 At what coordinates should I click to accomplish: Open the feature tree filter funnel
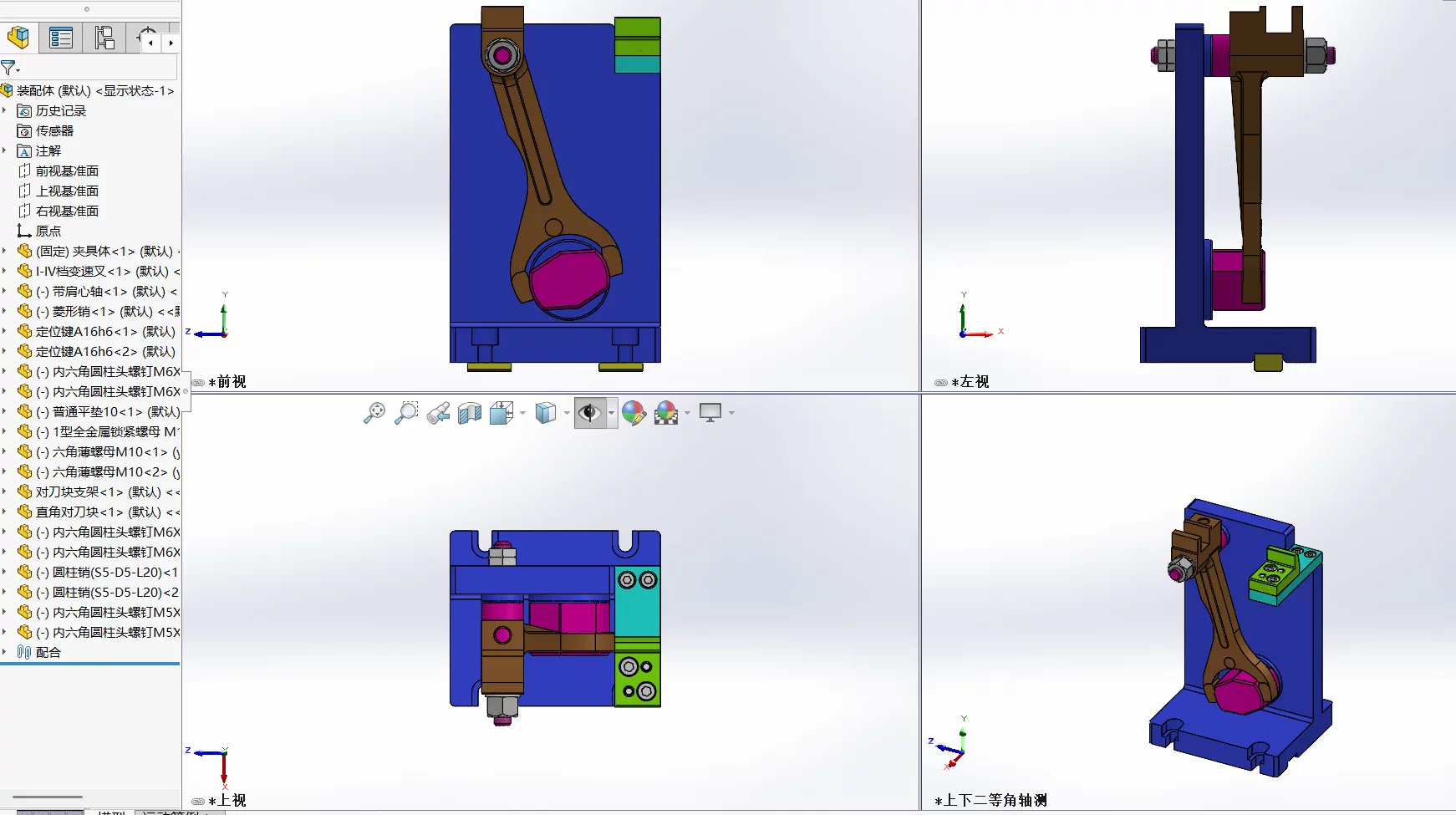click(9, 68)
